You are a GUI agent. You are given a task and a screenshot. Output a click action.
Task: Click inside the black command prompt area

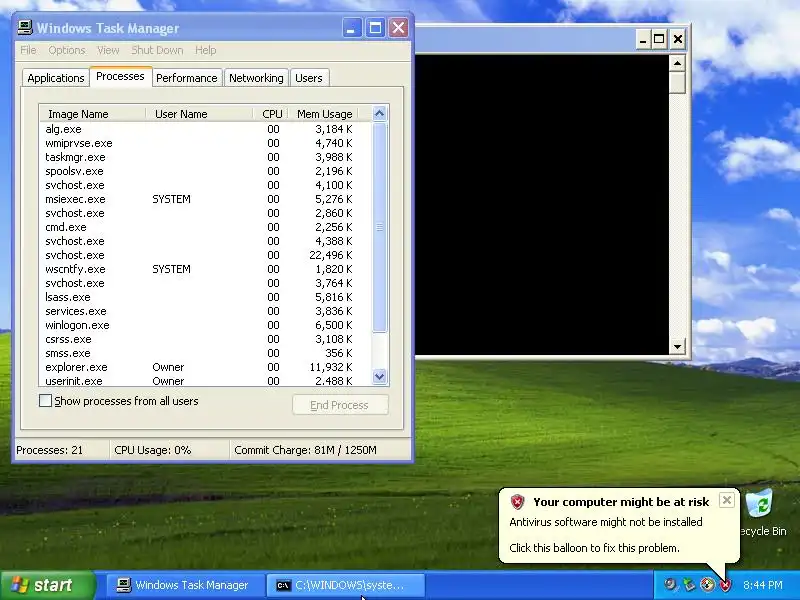[x=542, y=204]
